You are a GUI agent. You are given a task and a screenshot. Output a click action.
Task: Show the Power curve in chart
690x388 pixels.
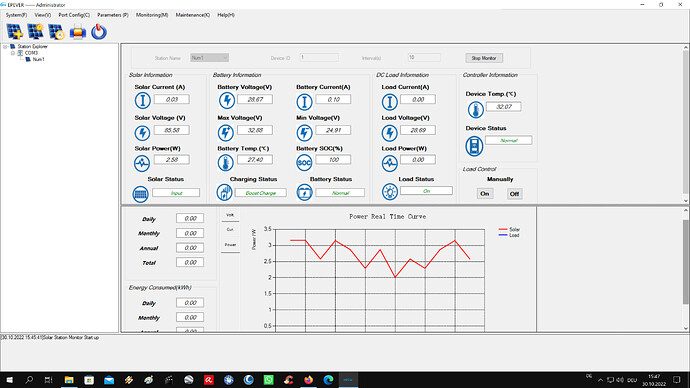pyautogui.click(x=231, y=245)
